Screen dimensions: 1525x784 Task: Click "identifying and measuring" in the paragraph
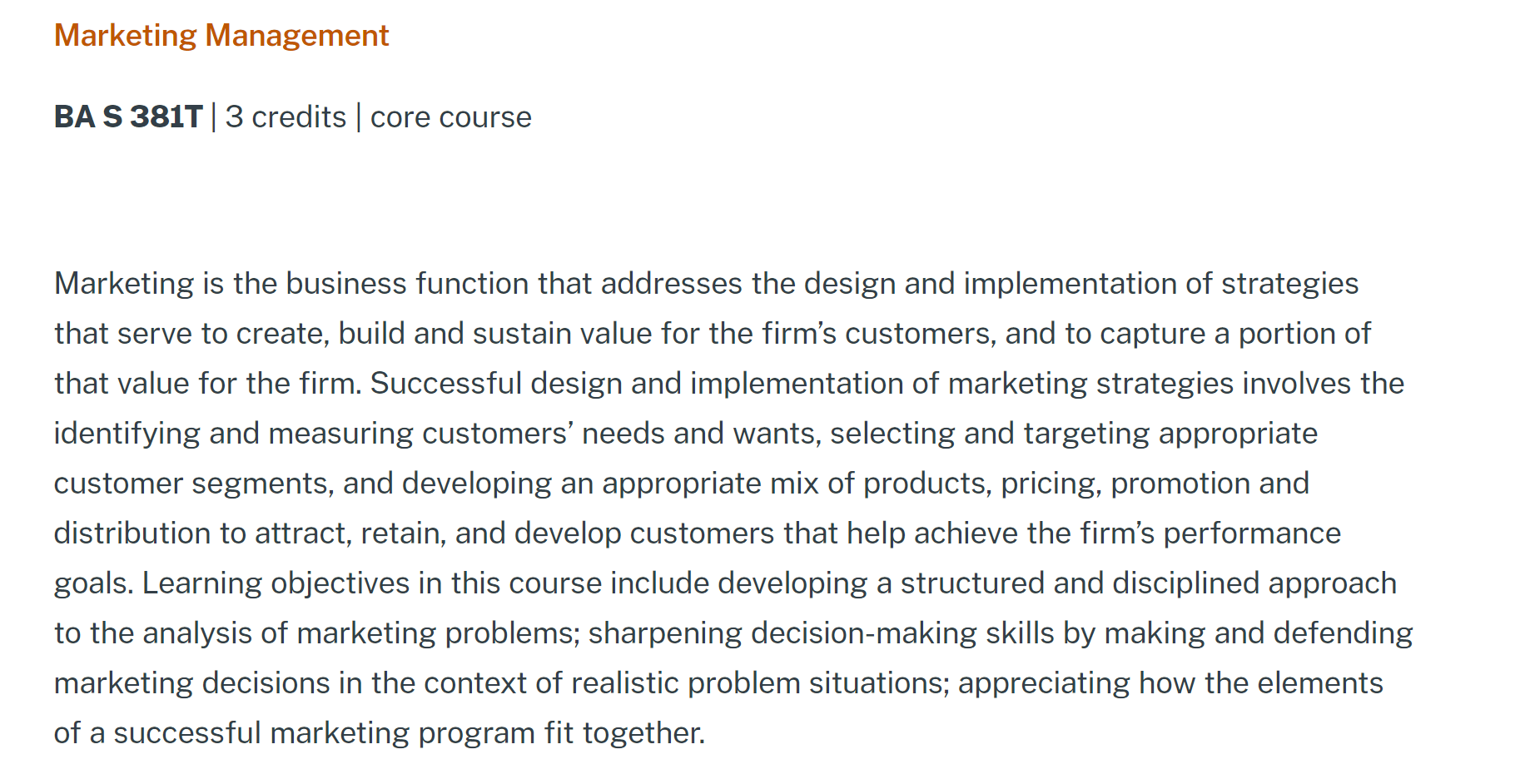click(234, 434)
